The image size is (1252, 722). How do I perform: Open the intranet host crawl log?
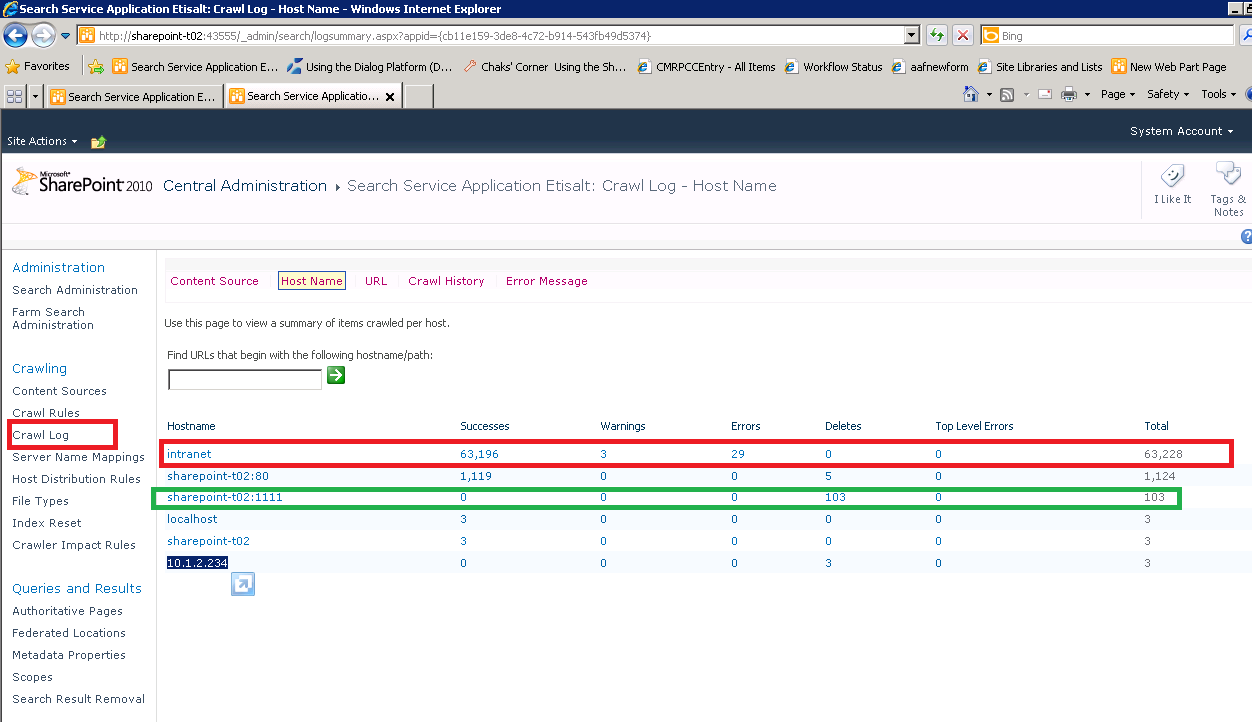click(x=189, y=453)
